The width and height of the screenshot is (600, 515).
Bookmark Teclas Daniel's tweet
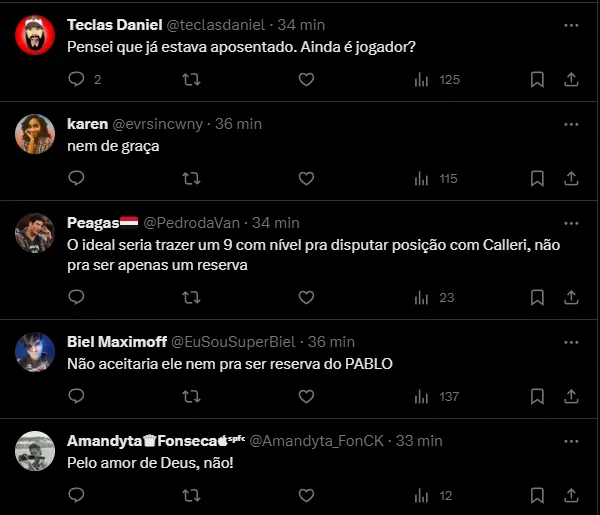(x=537, y=80)
